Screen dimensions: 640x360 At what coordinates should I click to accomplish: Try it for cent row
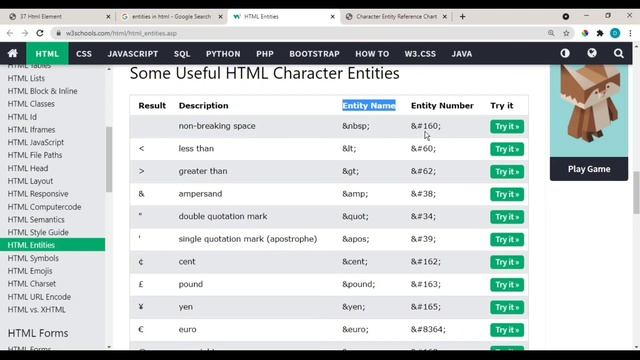(507, 262)
